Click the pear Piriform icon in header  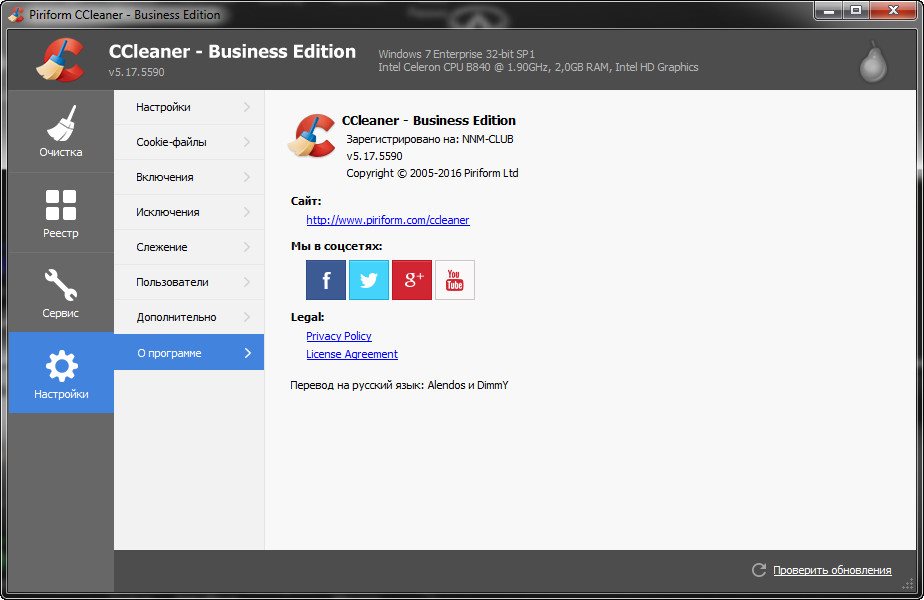click(873, 61)
